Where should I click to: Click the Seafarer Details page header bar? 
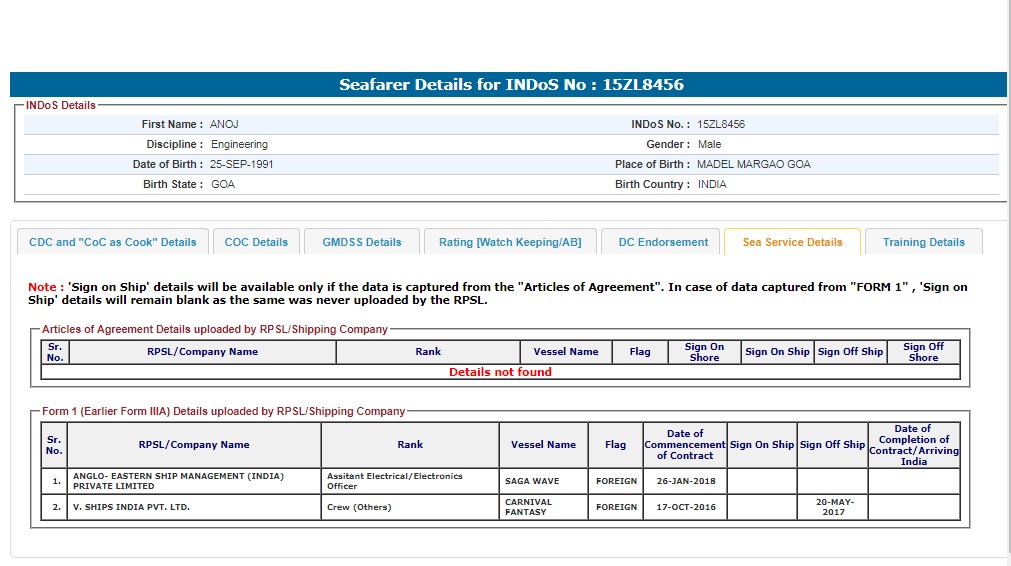pos(508,85)
